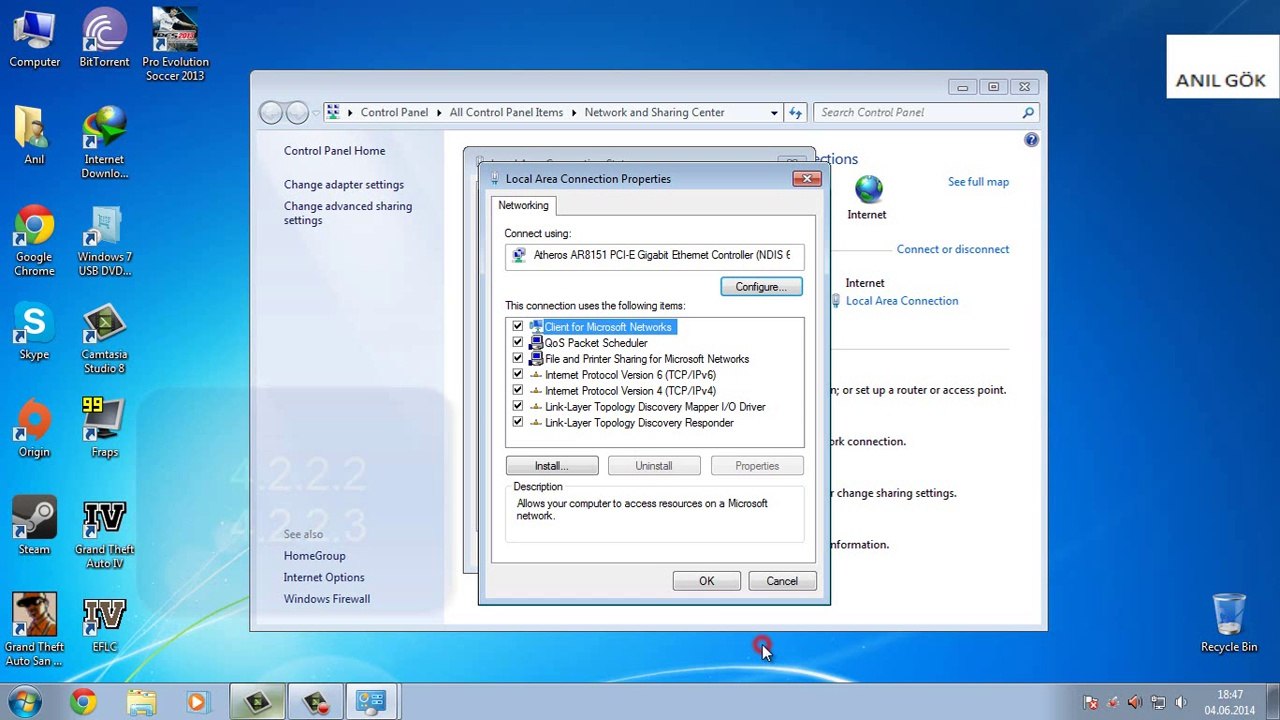Select the Steam desktop shortcut
The height and width of the screenshot is (720, 1280).
tap(34, 526)
